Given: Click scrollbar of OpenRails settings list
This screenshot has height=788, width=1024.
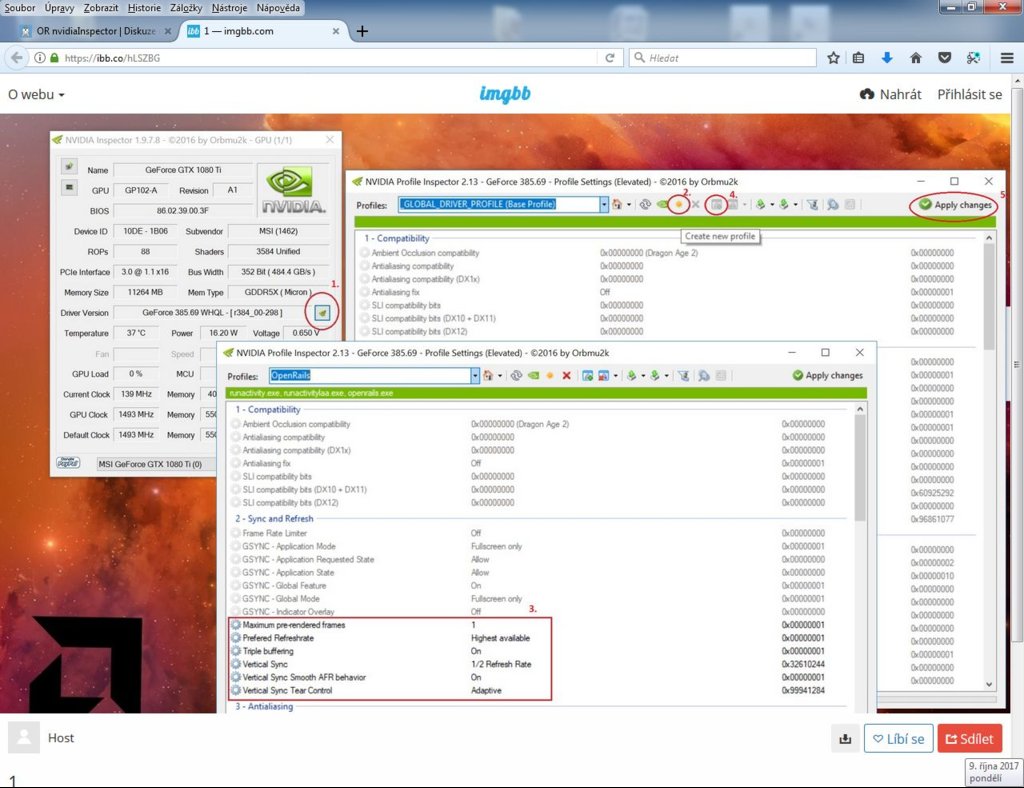Looking at the screenshot, I should click(860, 468).
